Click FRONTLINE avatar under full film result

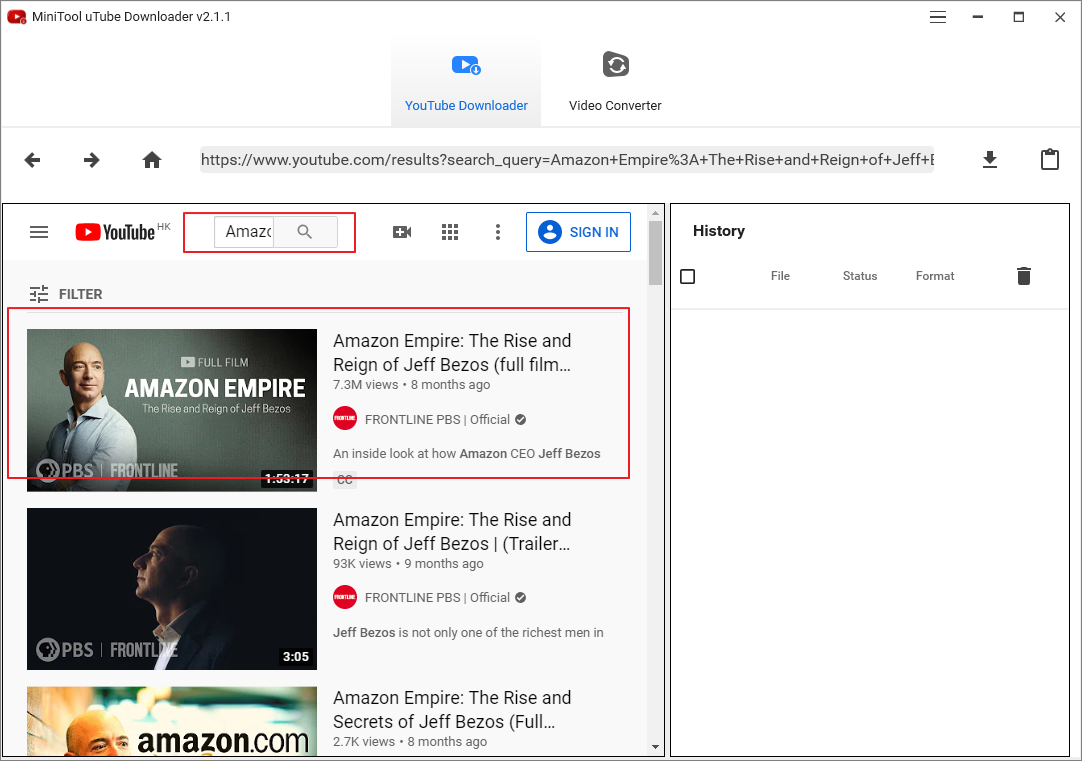click(345, 418)
